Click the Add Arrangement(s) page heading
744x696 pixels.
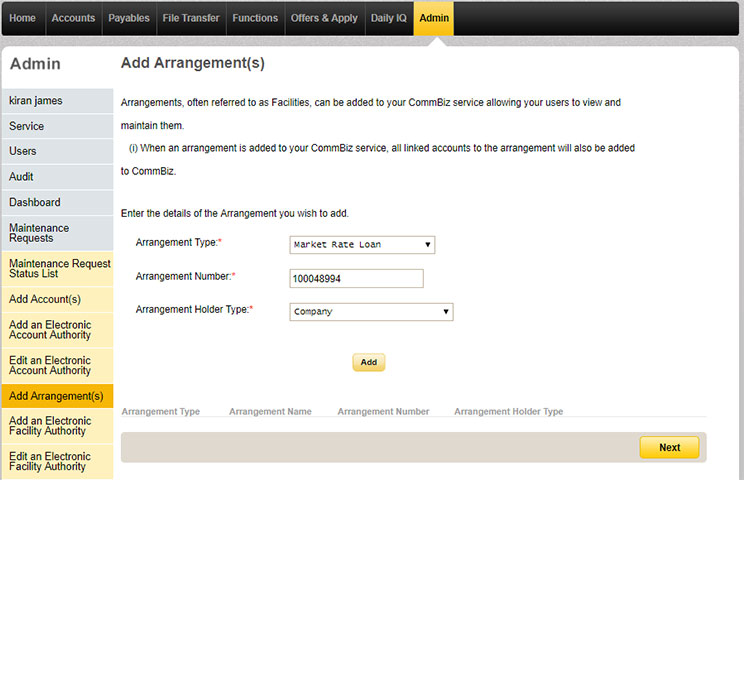[x=193, y=63]
